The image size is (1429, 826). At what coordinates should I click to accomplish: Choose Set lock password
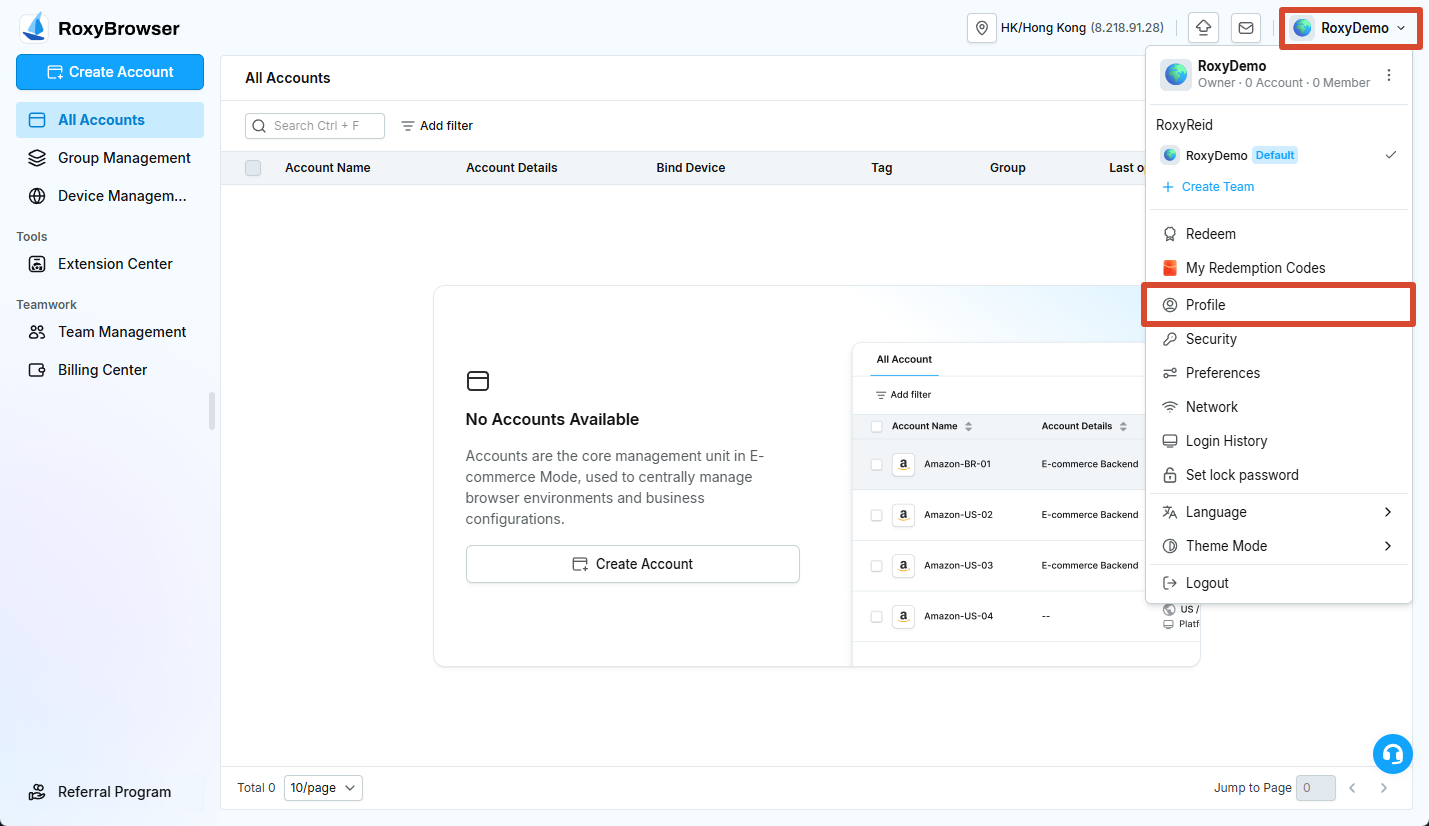coord(1279,475)
